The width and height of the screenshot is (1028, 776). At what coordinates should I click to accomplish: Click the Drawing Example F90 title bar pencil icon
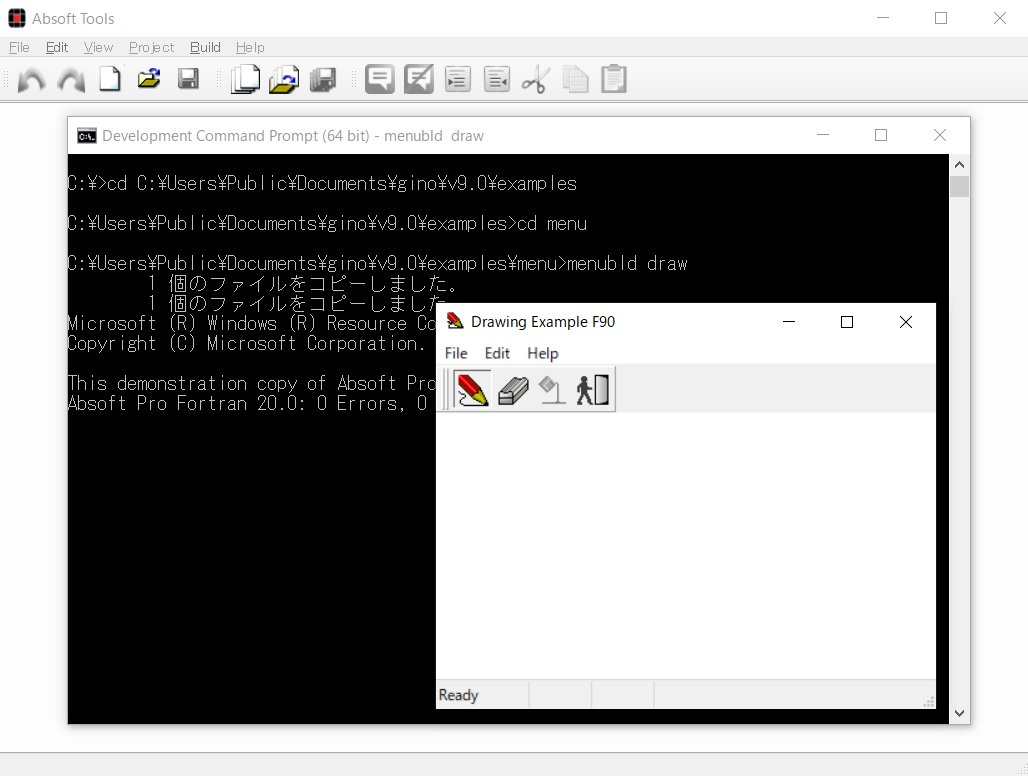point(454,321)
